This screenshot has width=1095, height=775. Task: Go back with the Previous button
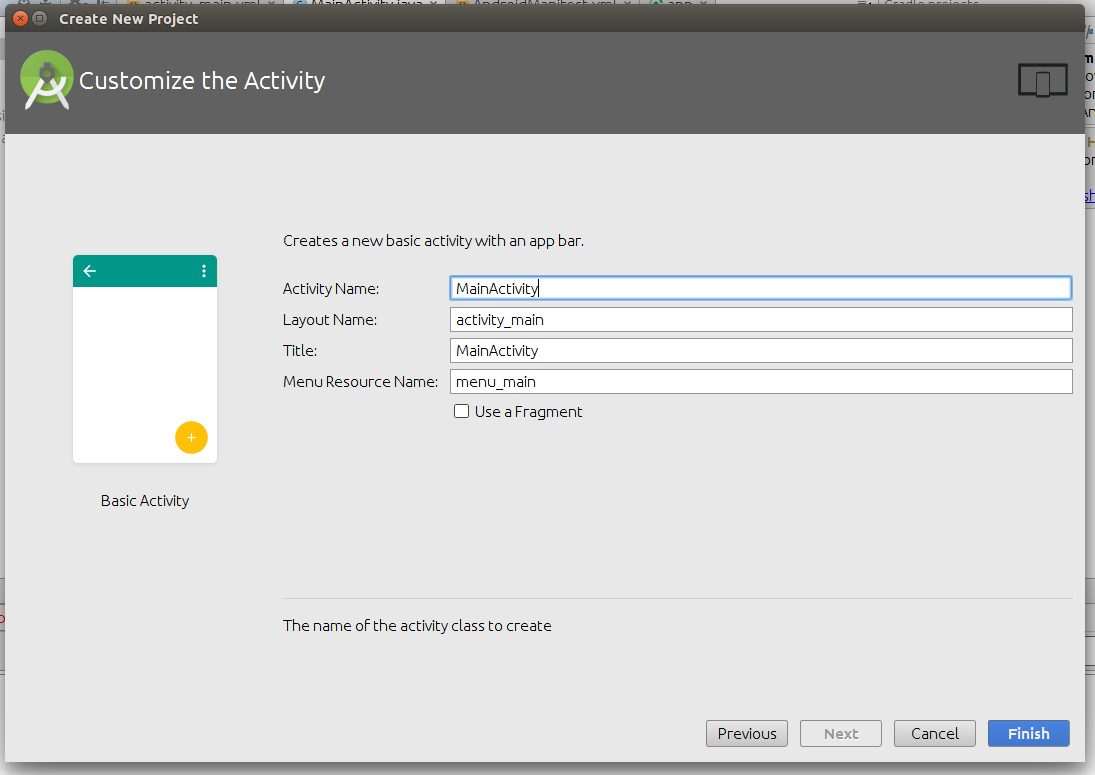click(x=746, y=733)
